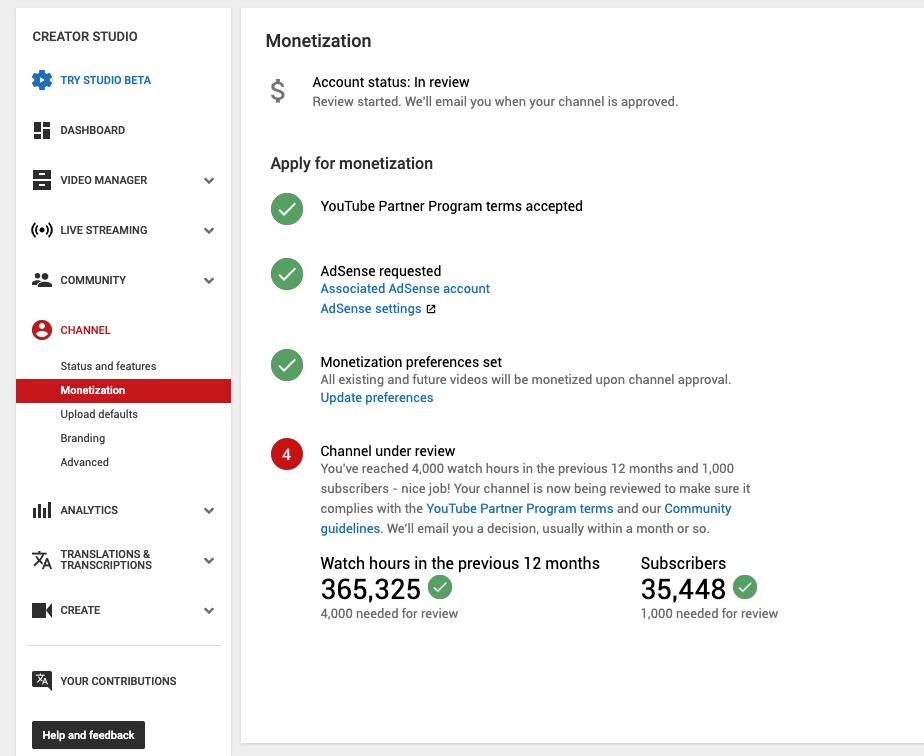Open Upload defaults under Channel
This screenshot has height=756, width=924.
99,414
